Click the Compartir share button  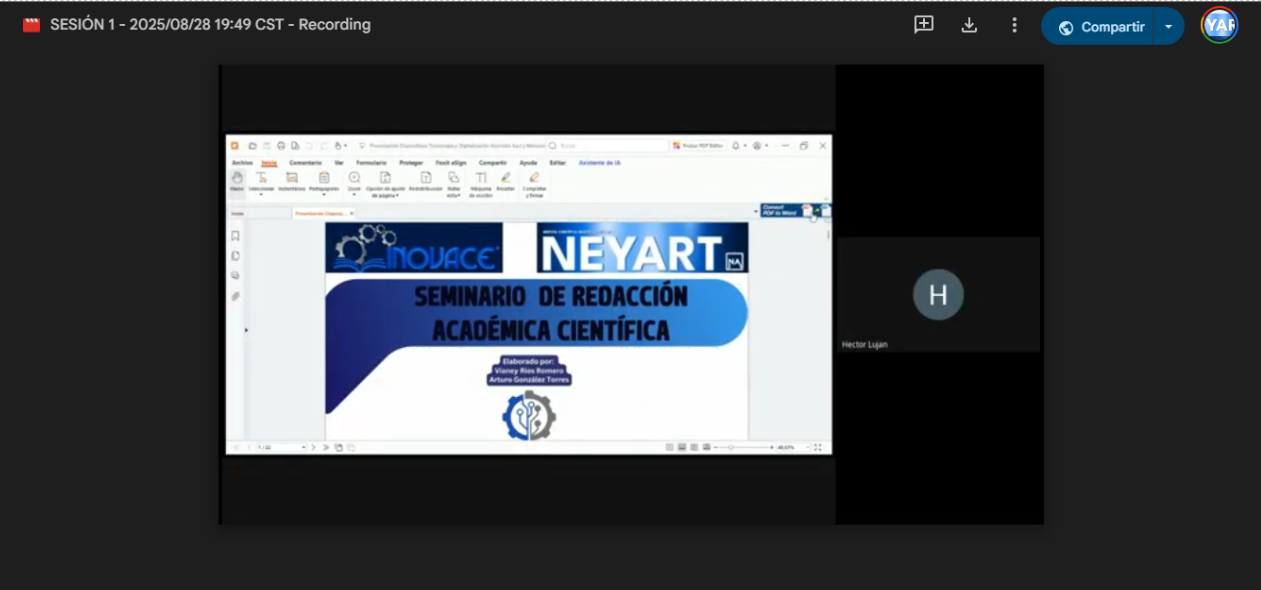[1100, 27]
